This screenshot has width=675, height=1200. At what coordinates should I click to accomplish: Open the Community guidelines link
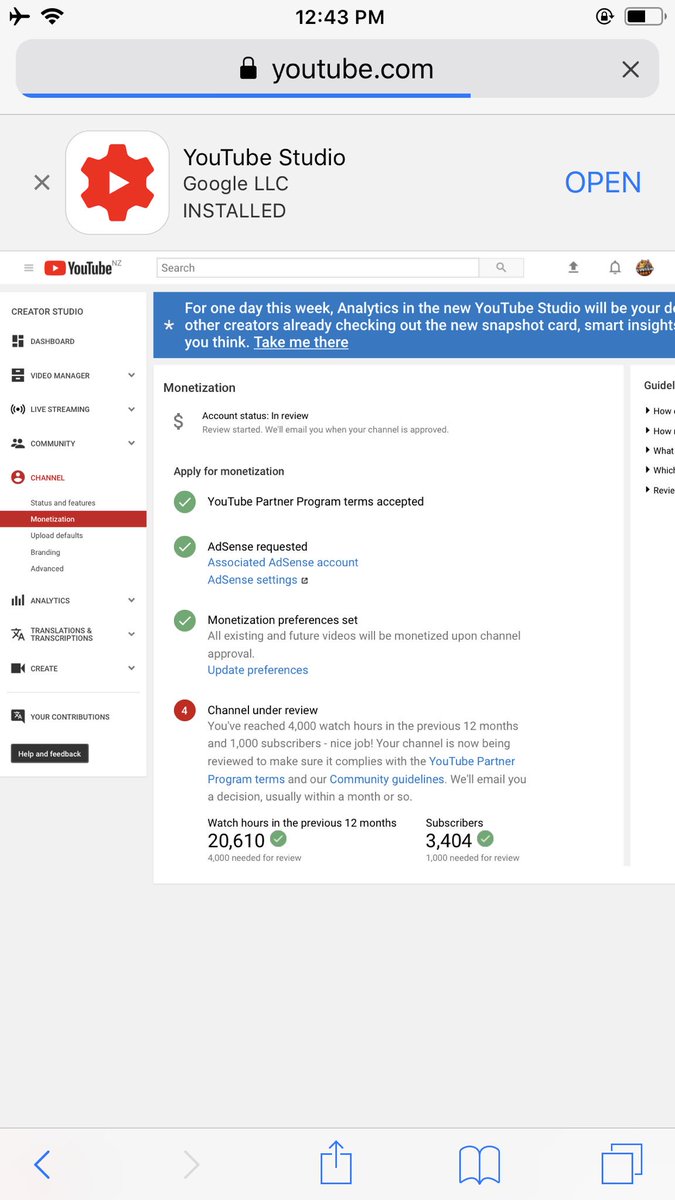point(387,779)
